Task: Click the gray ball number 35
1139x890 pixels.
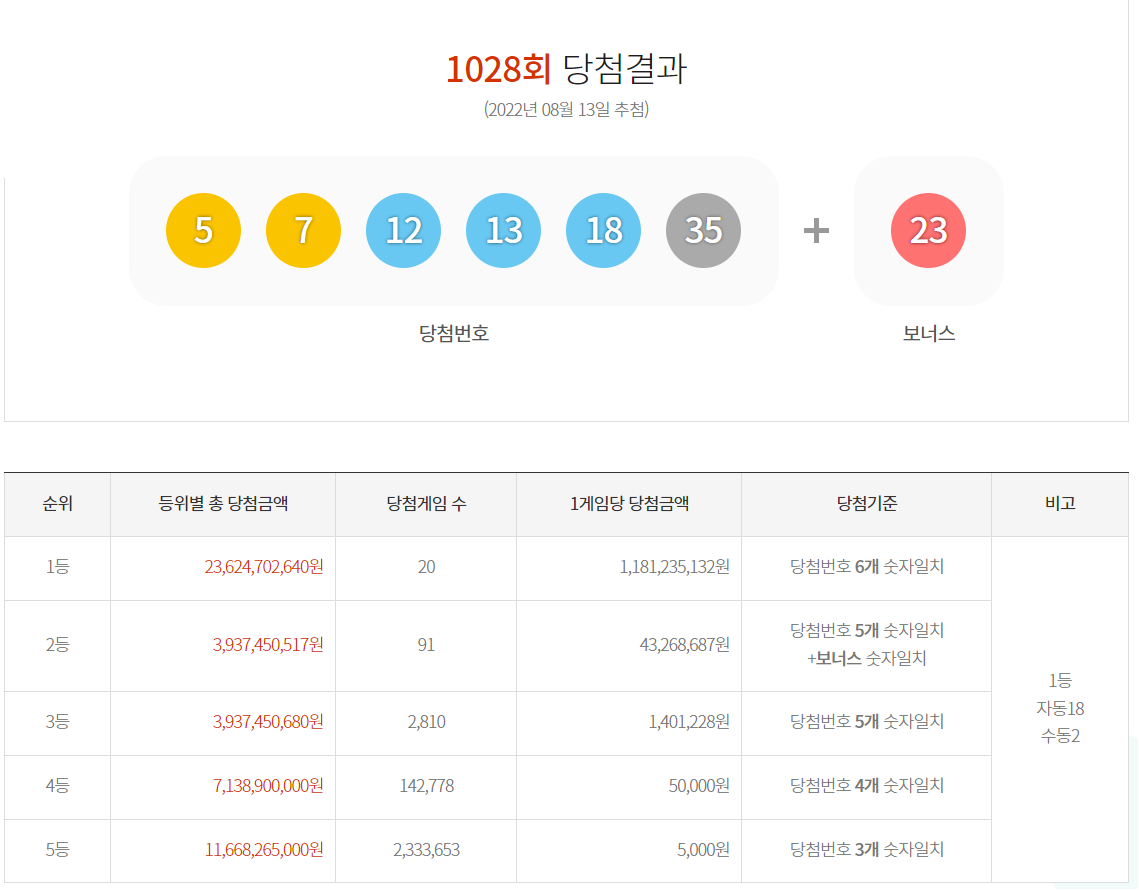Action: (703, 231)
